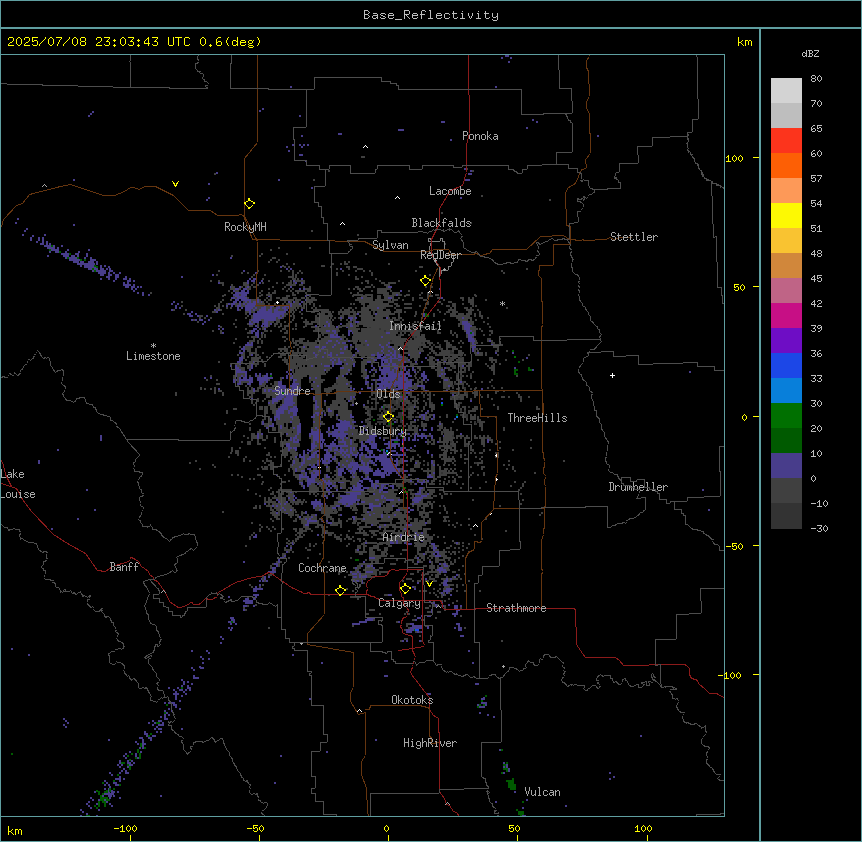Click the yellow diamond marker above Calgary label
The width and height of the screenshot is (862, 842).
pos(405,589)
